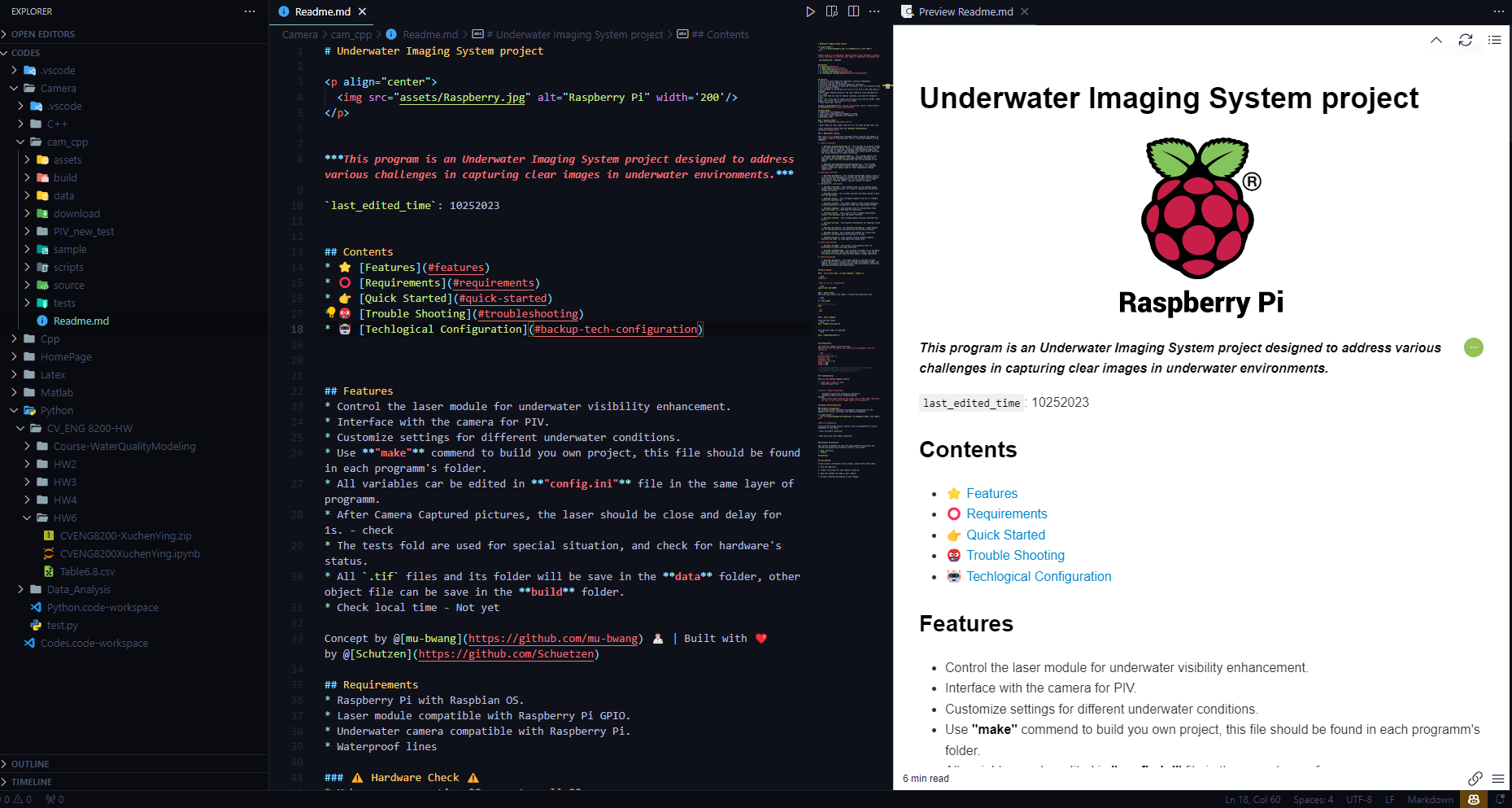
Task: Click Readme.md info icon in breadcrumb
Action: click(391, 34)
